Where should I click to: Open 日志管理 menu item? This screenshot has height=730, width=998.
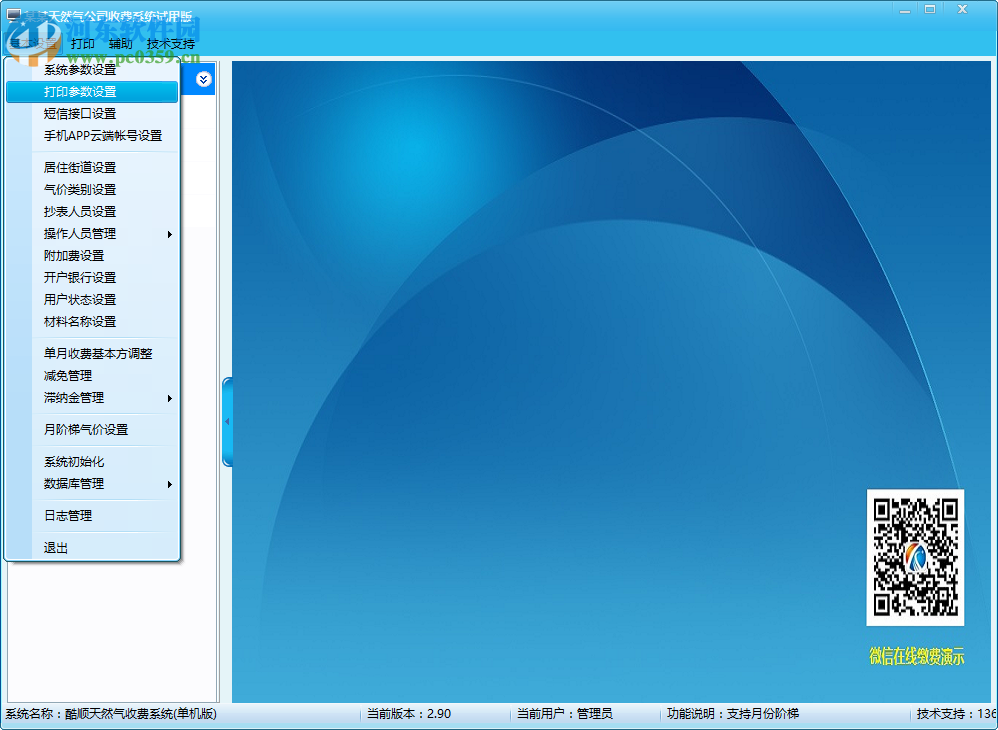pos(92,516)
